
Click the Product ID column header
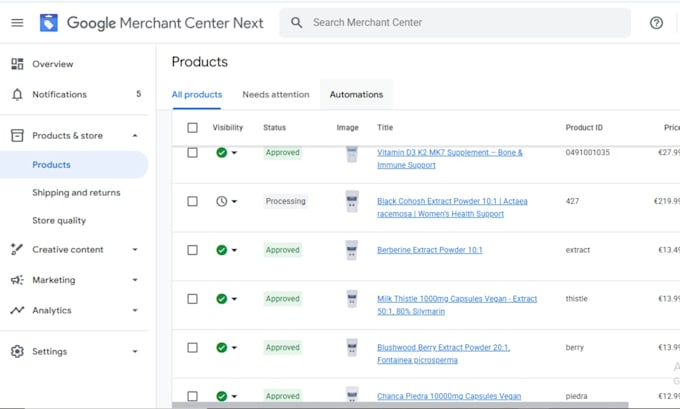[584, 128]
